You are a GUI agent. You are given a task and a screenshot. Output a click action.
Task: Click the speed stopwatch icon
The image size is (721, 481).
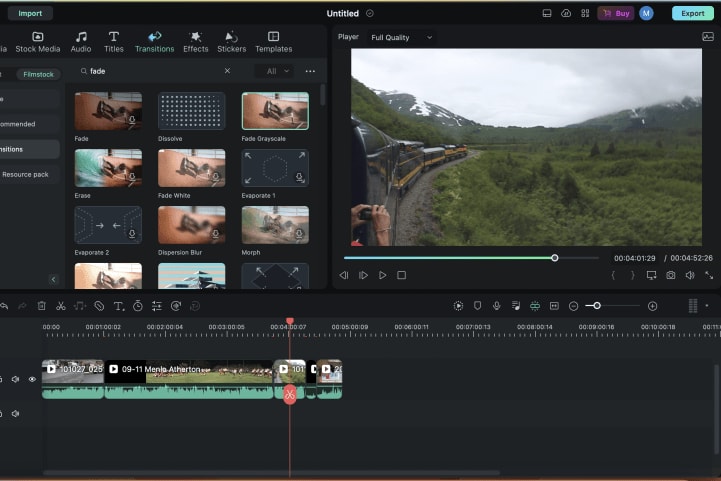coord(137,306)
